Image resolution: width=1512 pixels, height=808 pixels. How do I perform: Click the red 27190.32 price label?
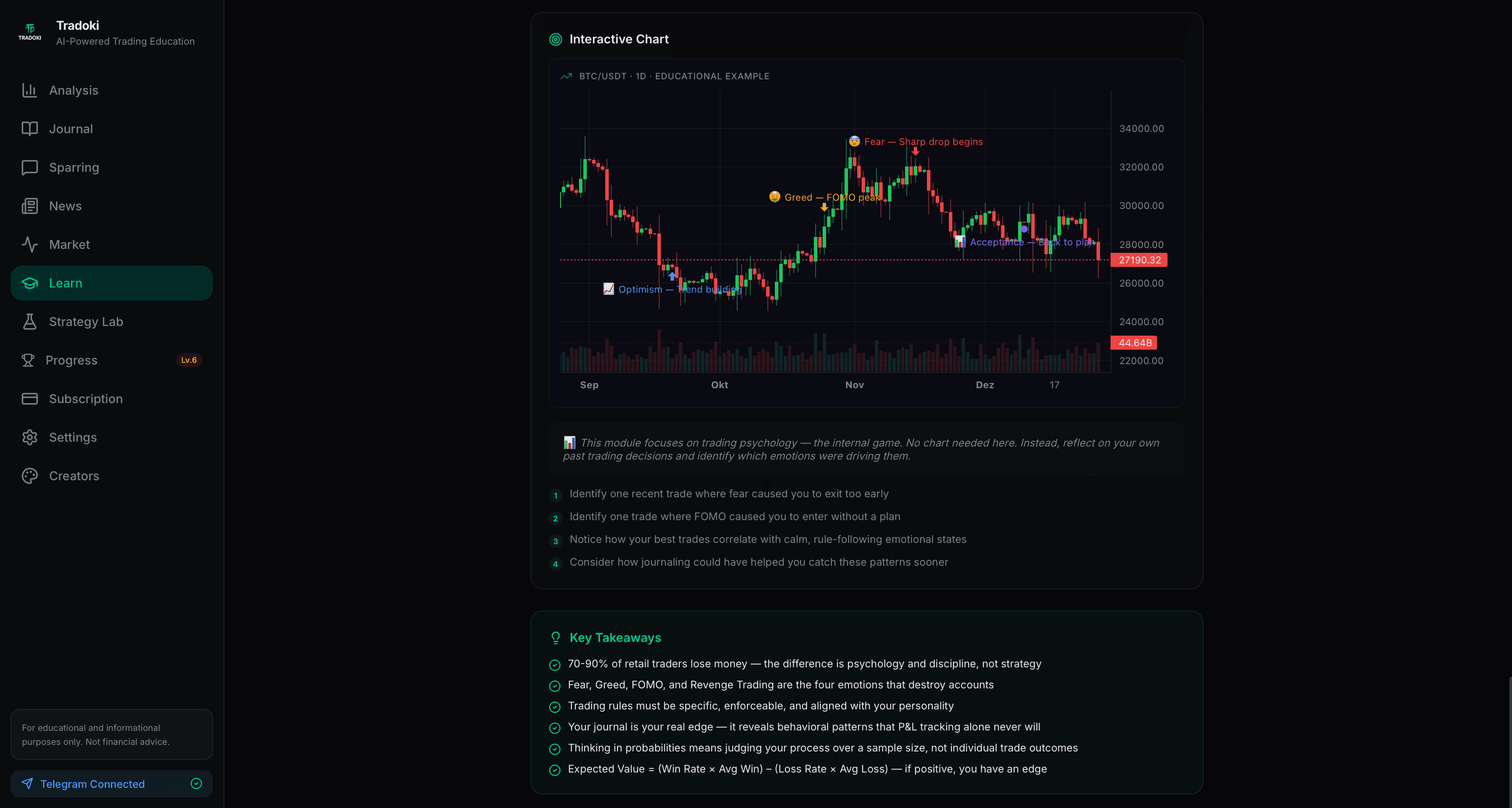click(x=1138, y=260)
